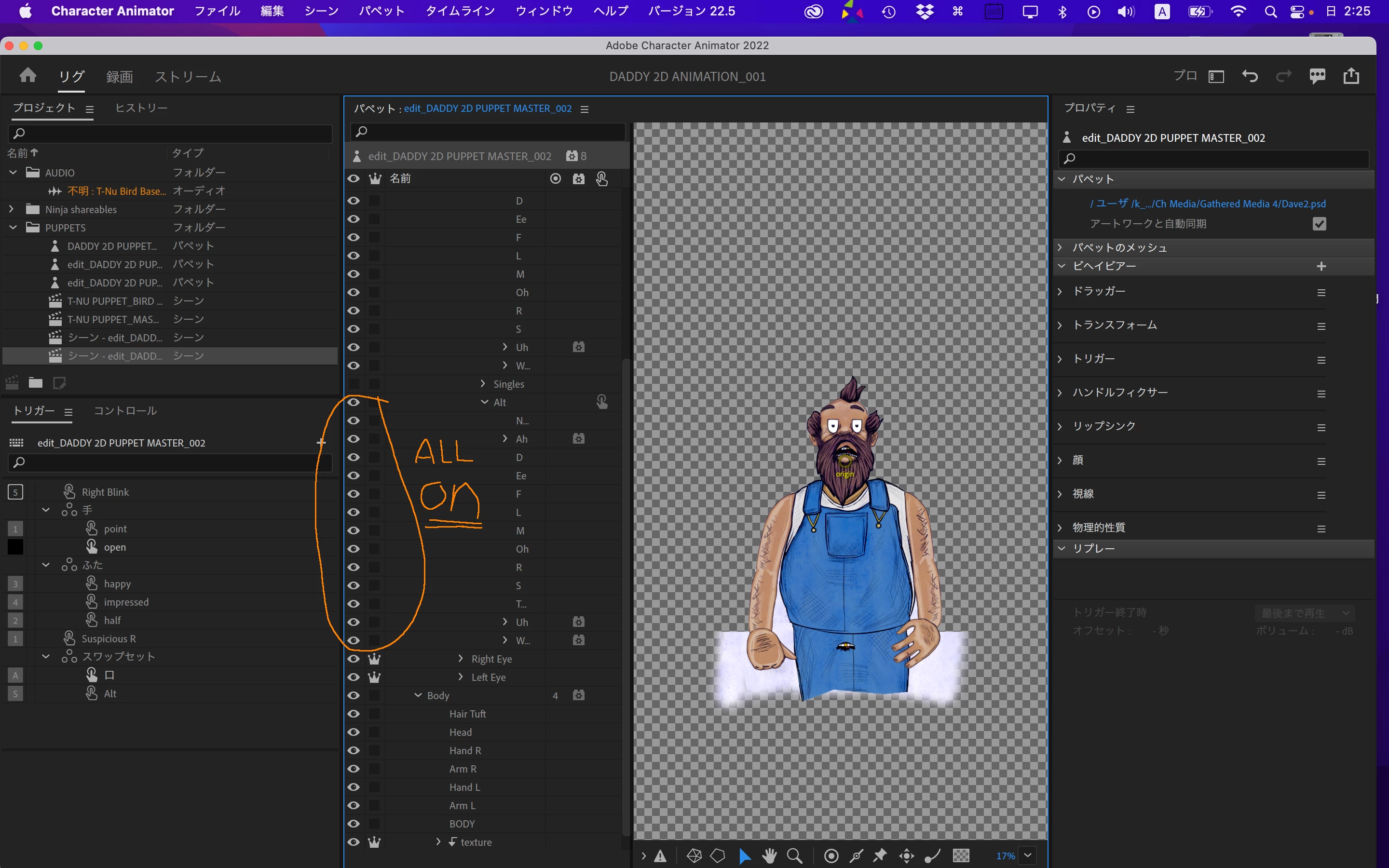Viewport: 1389px width, 868px height.
Task: Toggle visibility of Hand R layer
Action: point(354,750)
